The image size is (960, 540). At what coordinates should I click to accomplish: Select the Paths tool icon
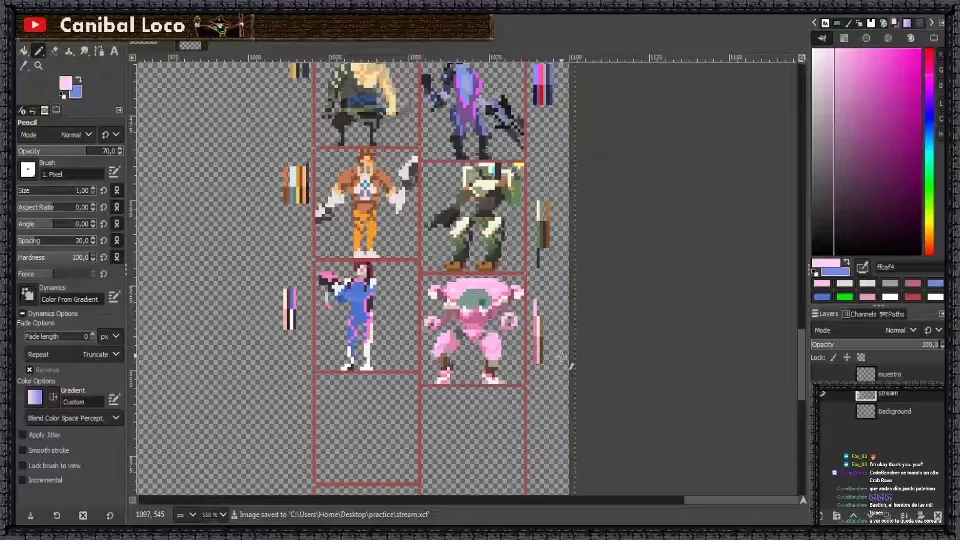tap(99, 51)
